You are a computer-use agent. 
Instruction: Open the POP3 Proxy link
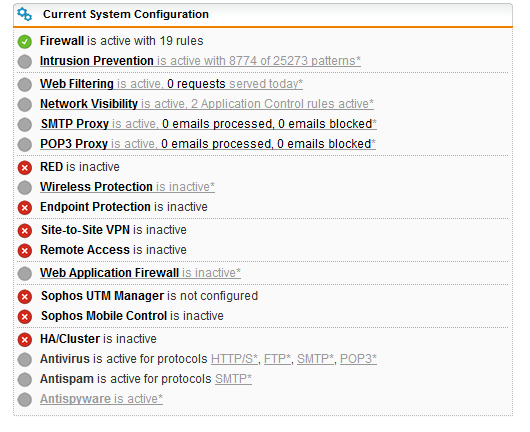208,144
